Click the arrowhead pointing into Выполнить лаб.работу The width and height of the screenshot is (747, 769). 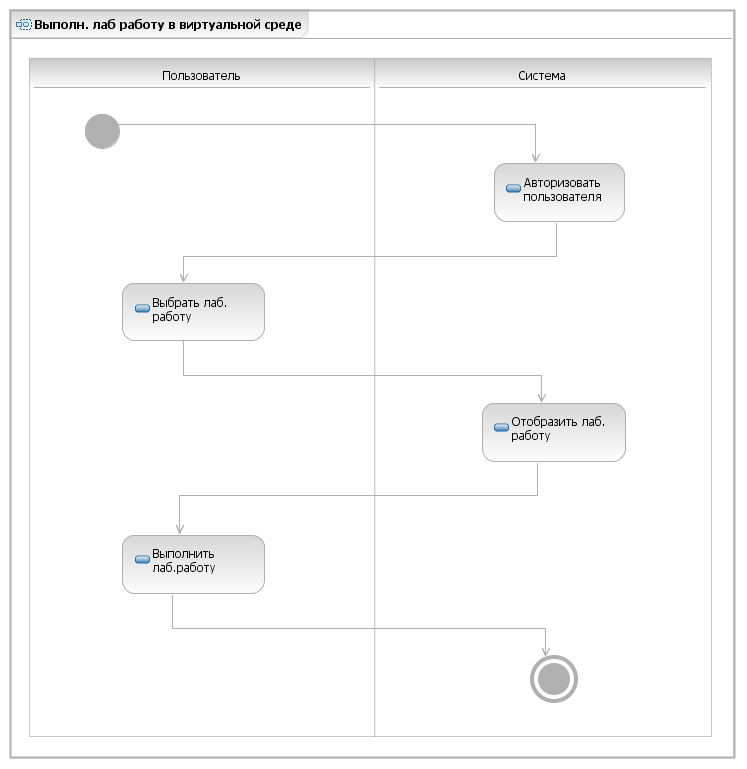click(x=180, y=529)
